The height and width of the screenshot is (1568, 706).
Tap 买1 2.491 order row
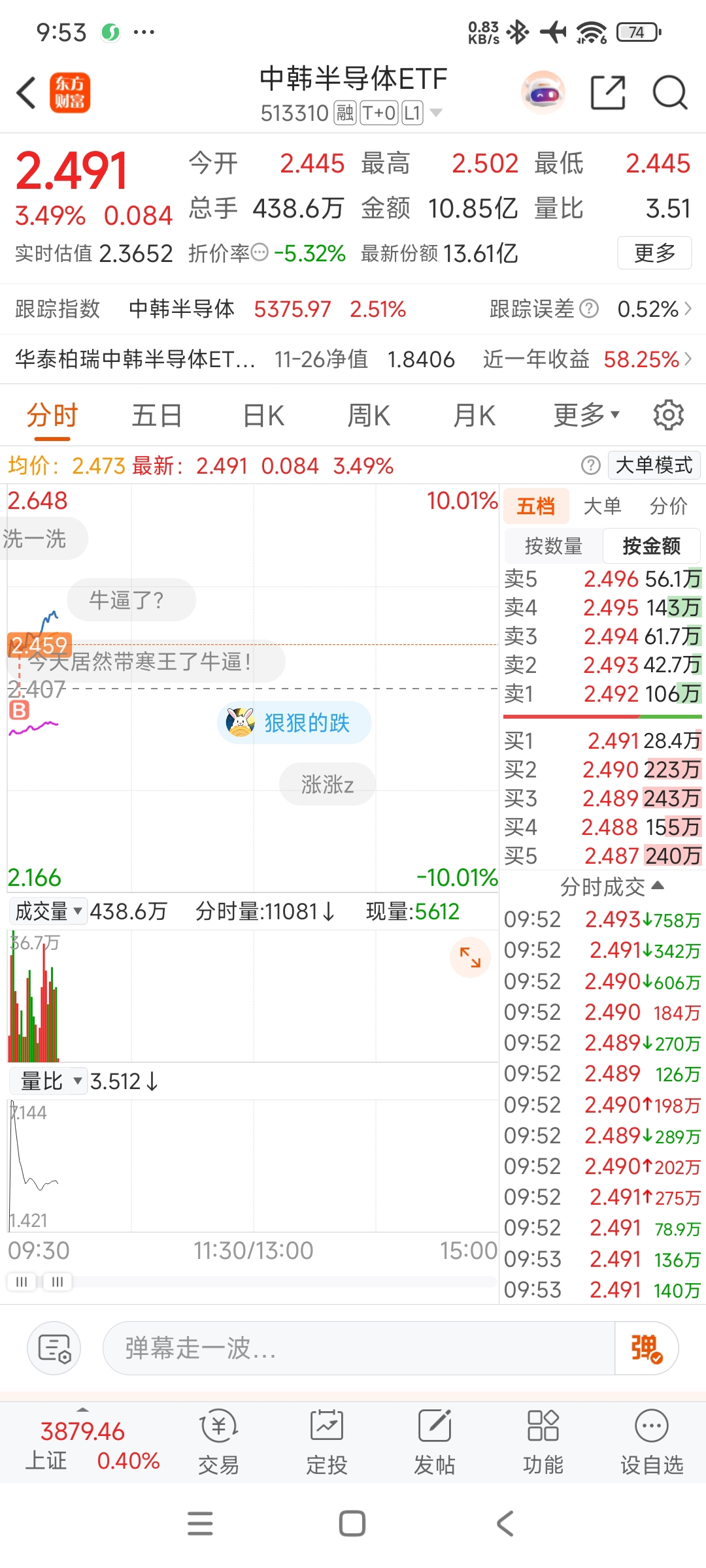(603, 740)
